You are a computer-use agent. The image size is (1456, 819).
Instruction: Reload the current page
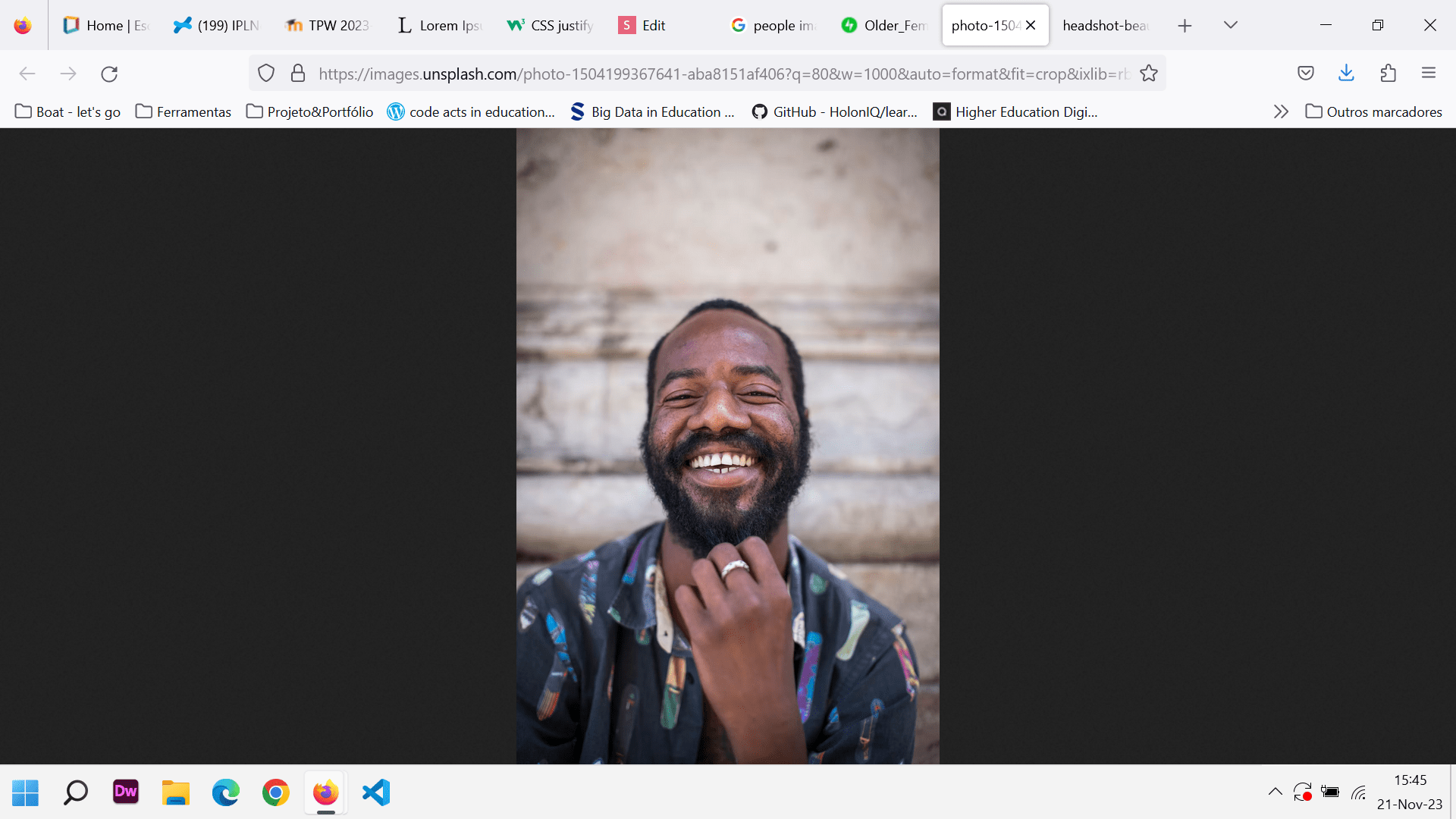point(109,74)
